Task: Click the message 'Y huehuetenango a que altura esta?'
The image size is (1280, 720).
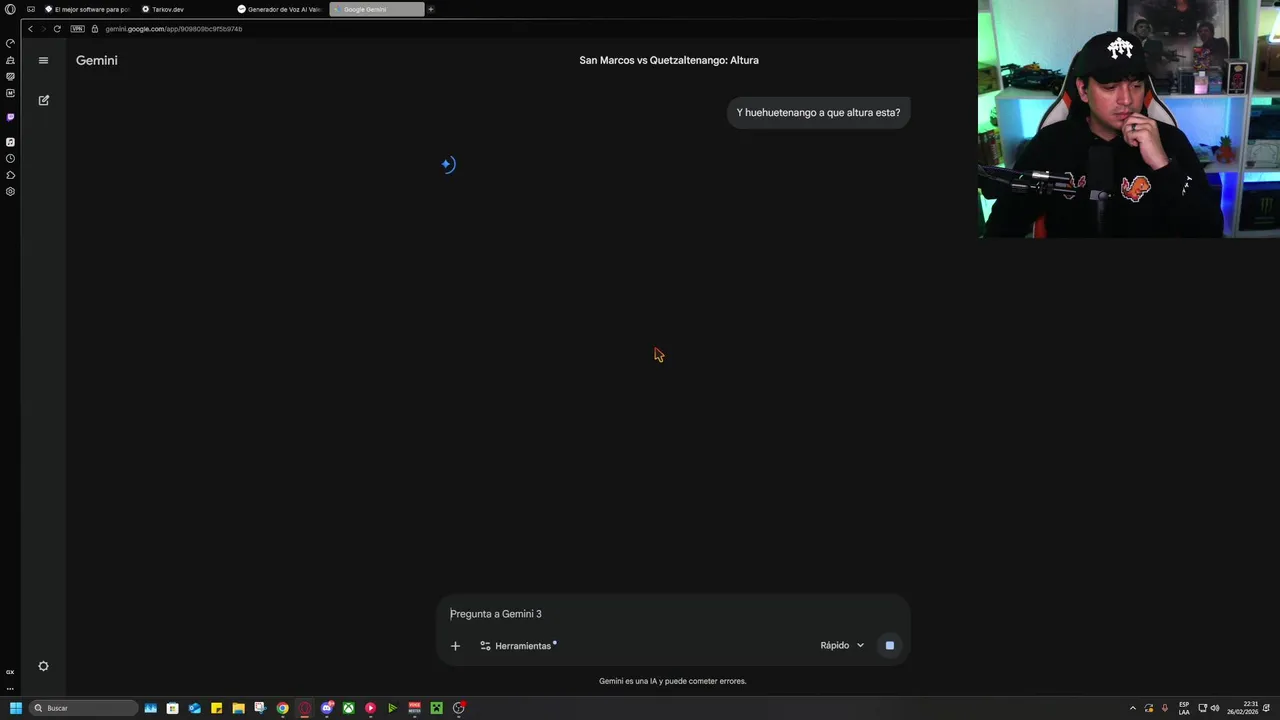Action: [x=818, y=113]
